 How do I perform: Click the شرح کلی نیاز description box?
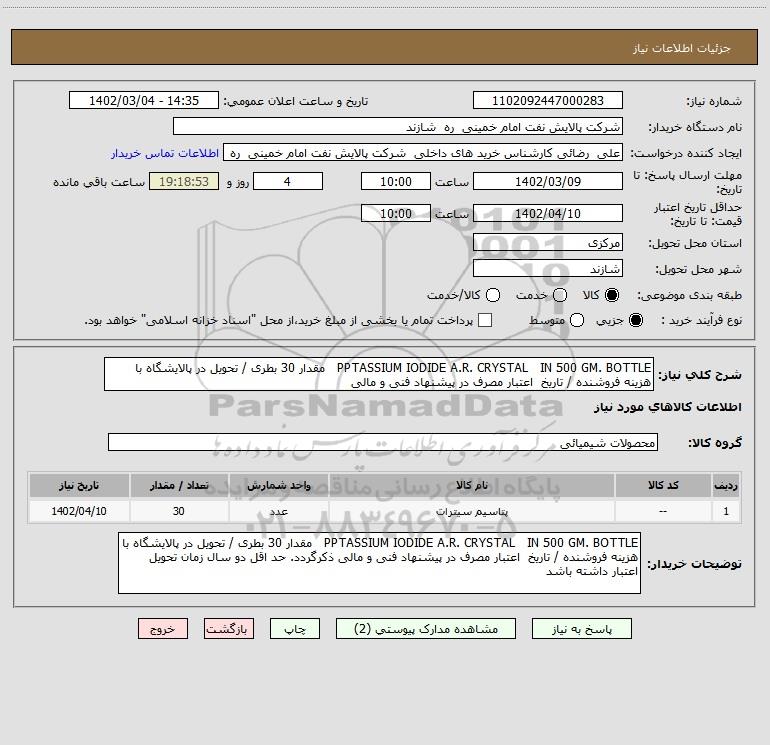point(379,374)
